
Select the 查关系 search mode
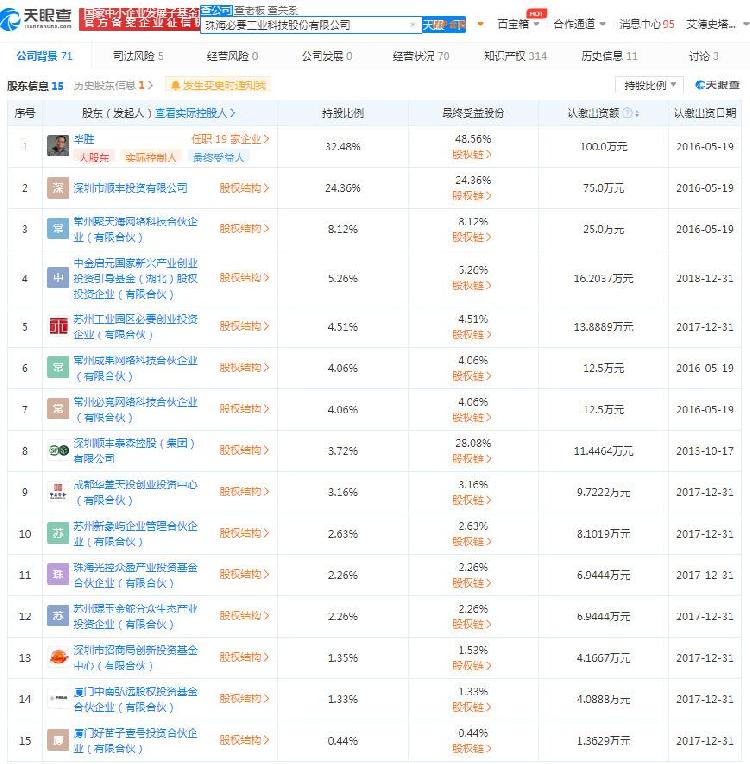[283, 10]
